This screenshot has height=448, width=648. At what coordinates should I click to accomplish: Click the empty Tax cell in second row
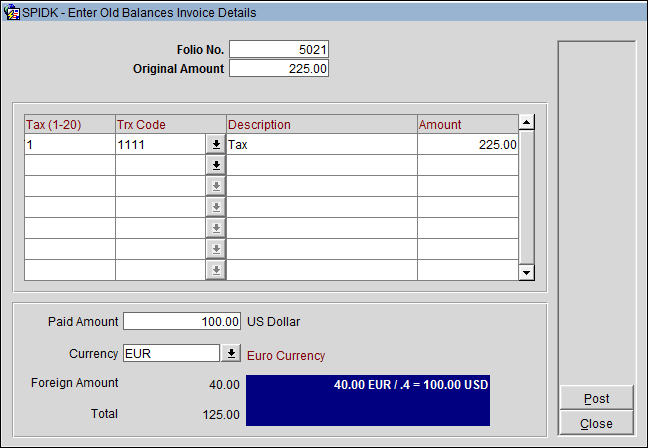coord(69,165)
